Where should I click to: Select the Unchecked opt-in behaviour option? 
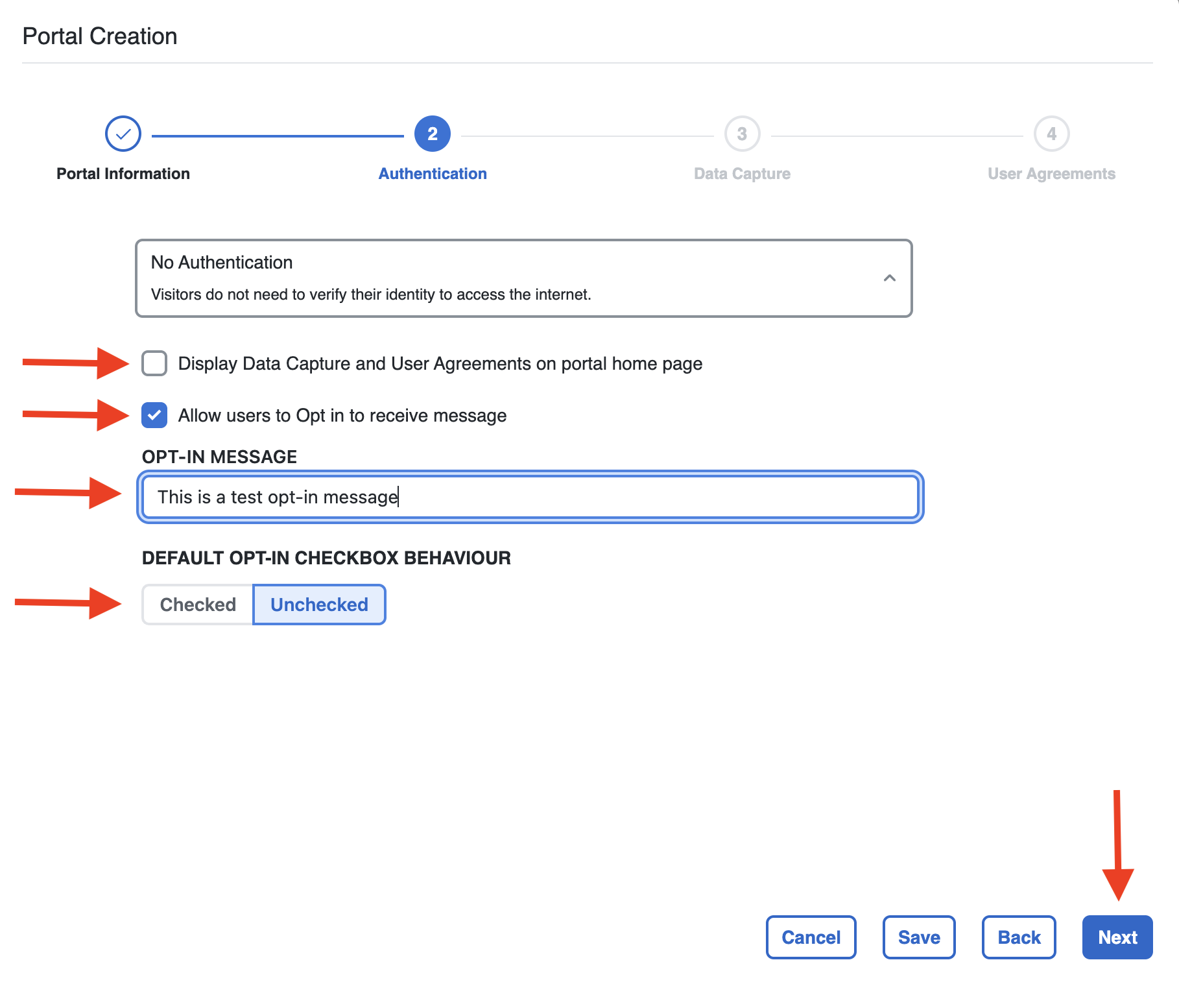click(319, 605)
